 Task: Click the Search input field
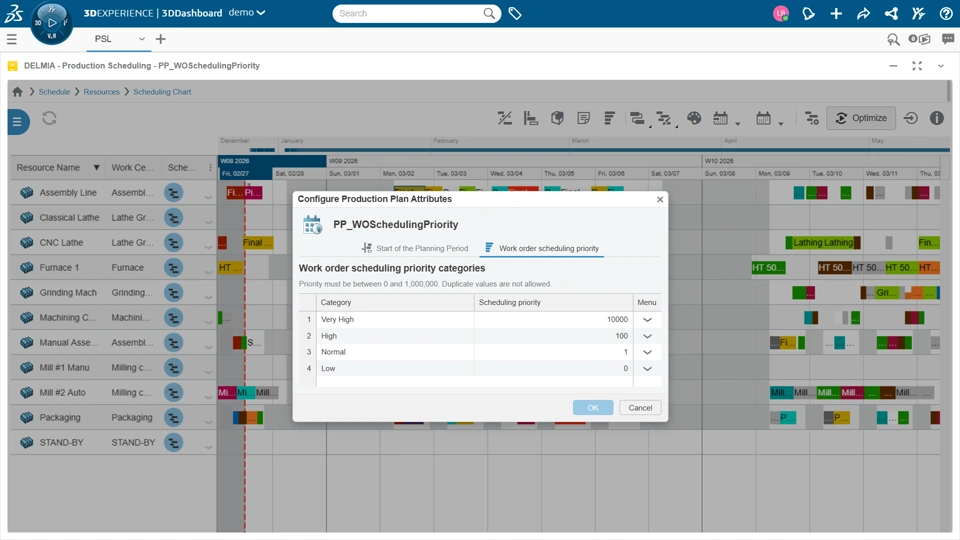click(410, 13)
